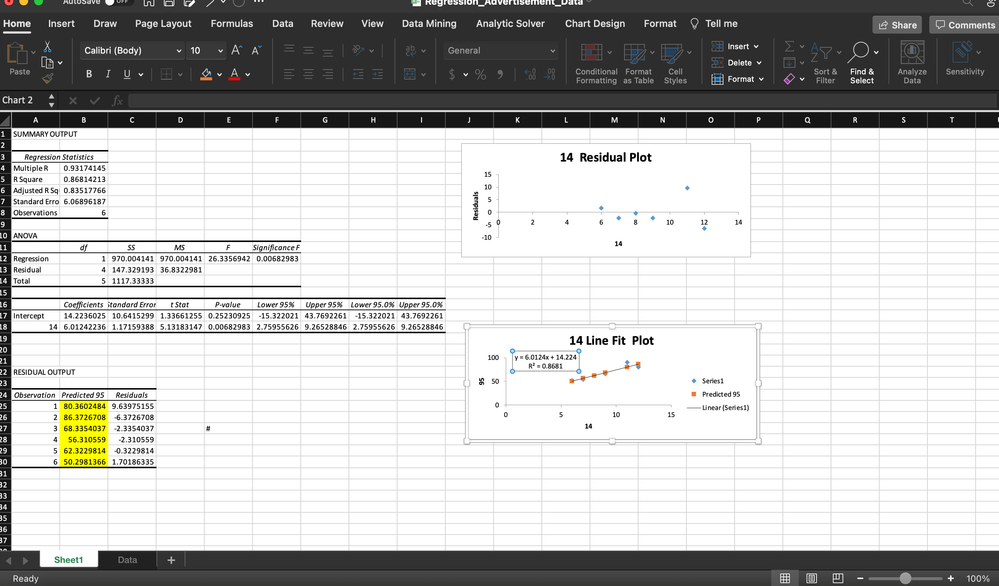
Task: Click Format as Table icon
Action: (x=635, y=53)
